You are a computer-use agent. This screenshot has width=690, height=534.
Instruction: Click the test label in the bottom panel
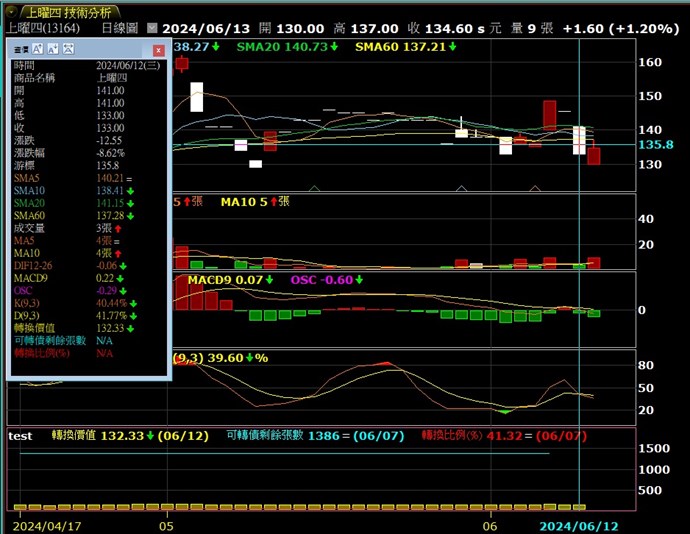pyautogui.click(x=21, y=436)
